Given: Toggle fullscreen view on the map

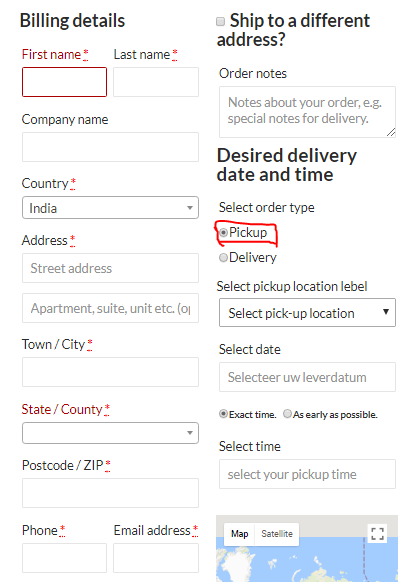Looking at the screenshot, I should point(377,533).
